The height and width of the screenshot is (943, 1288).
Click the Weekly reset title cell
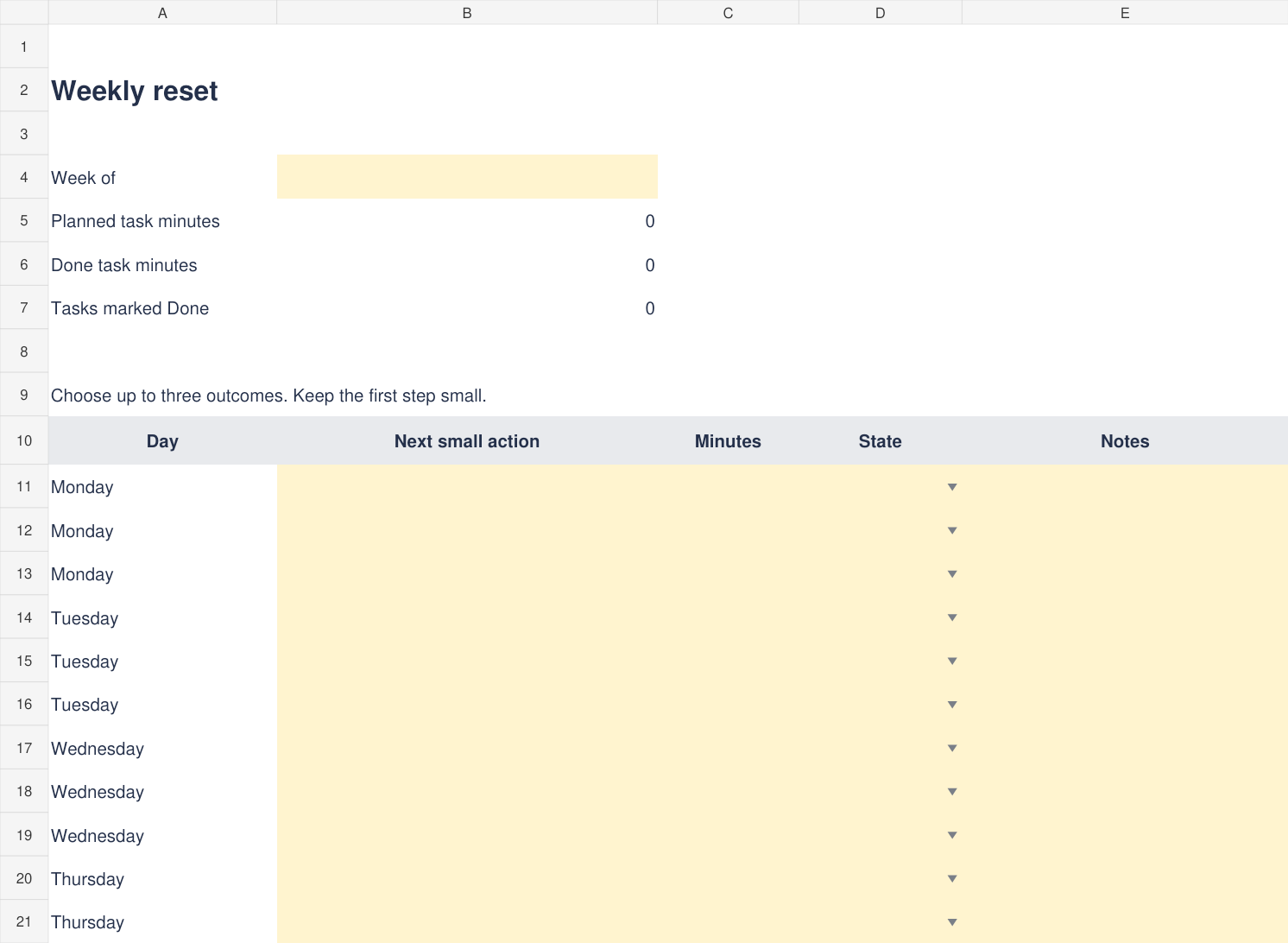coord(162,90)
